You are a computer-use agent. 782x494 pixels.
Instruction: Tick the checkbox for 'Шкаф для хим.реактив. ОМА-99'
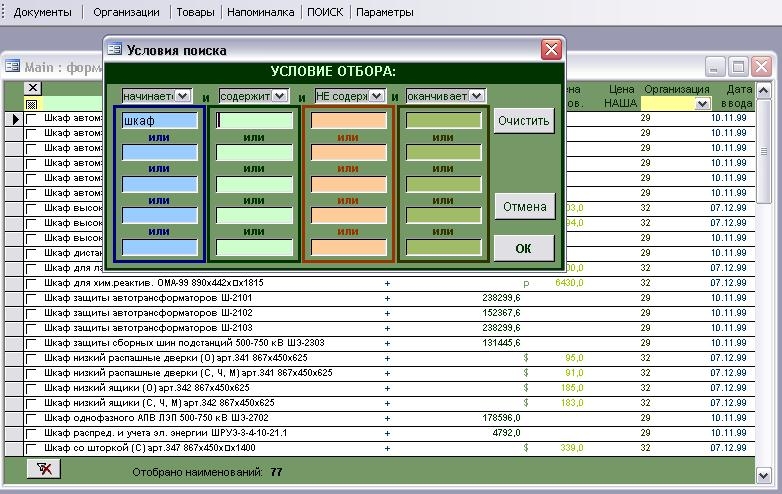click(x=31, y=284)
